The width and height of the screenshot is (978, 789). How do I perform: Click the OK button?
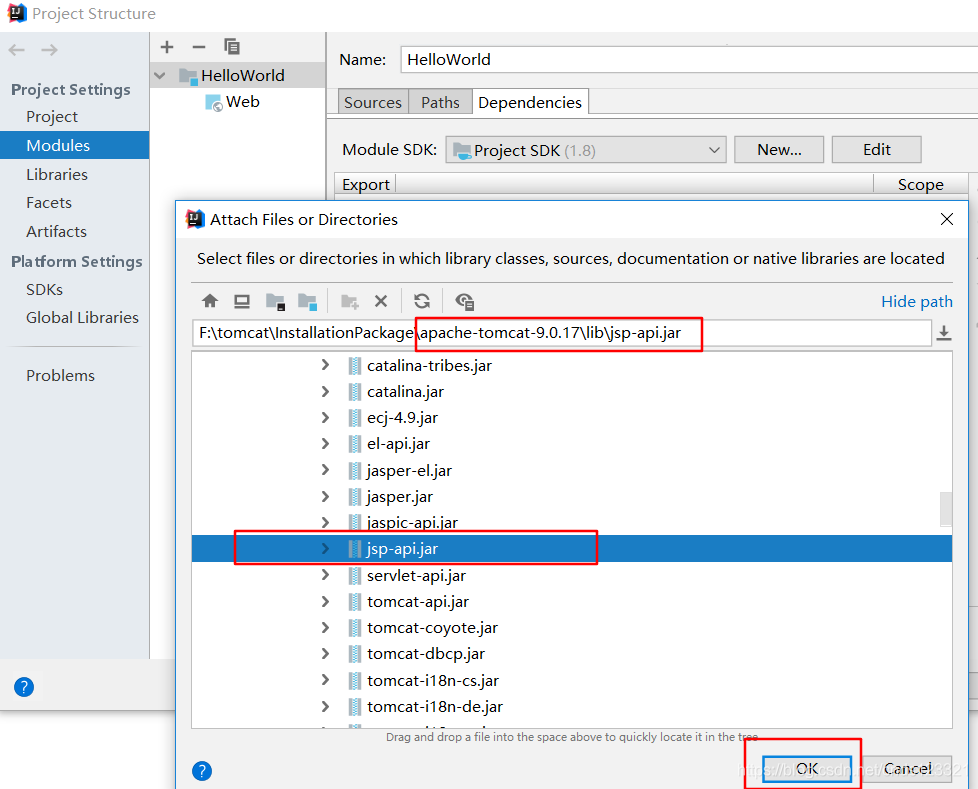tap(806, 768)
